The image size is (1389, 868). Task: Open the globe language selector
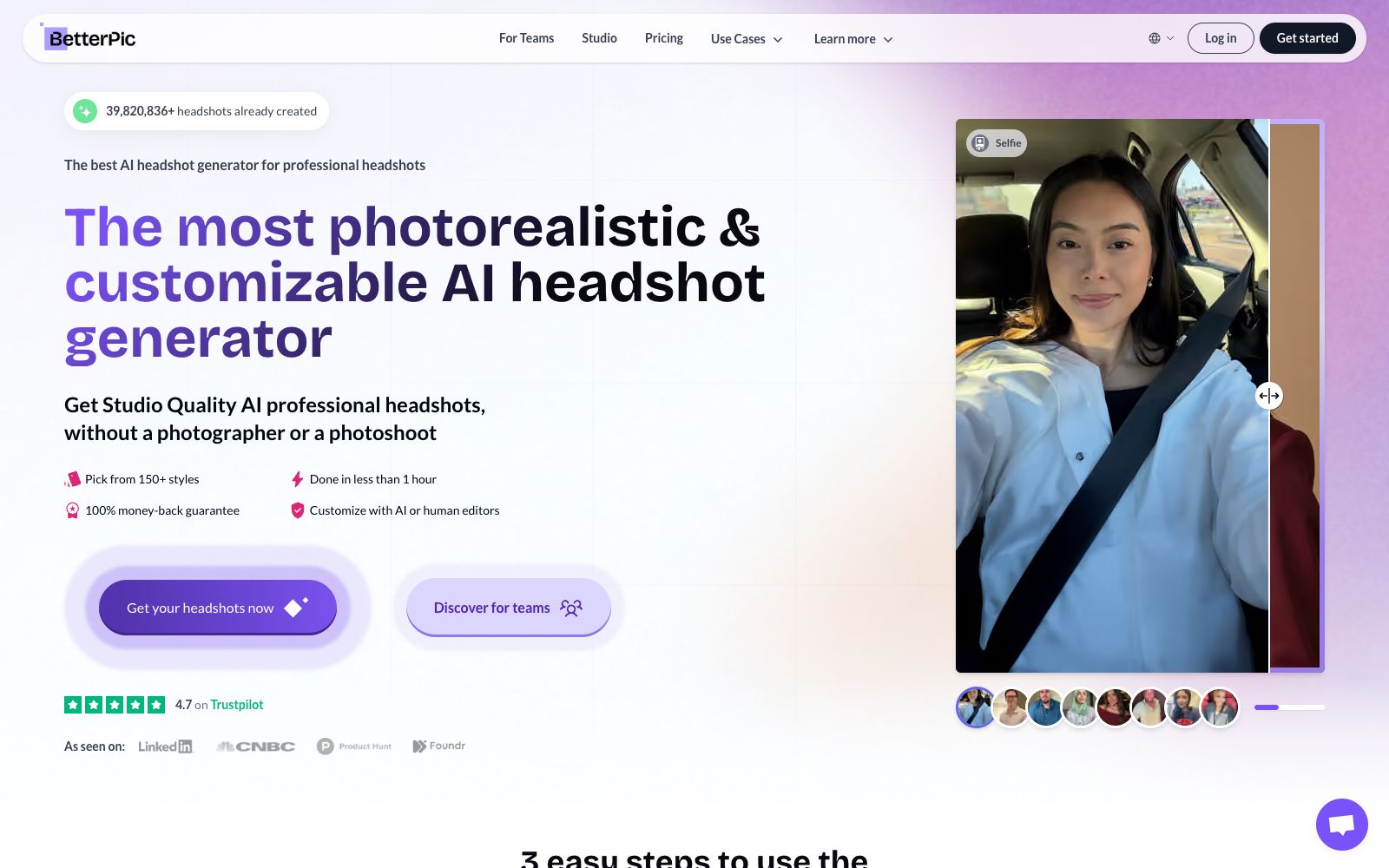click(1161, 38)
